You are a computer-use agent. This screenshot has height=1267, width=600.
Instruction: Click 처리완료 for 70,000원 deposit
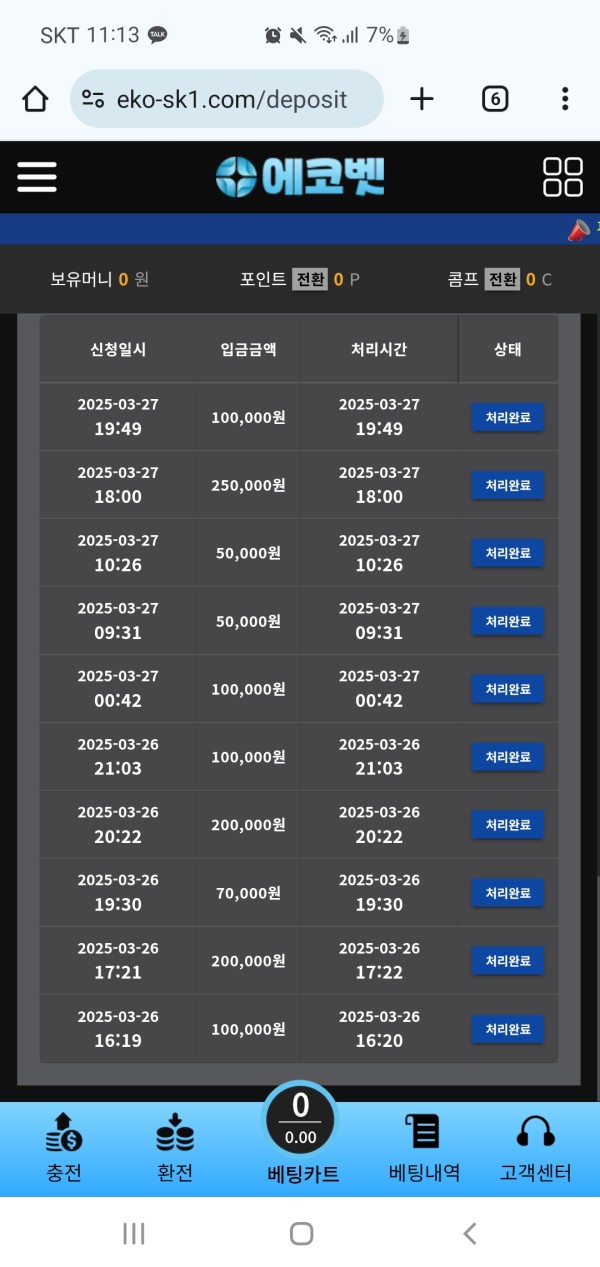point(507,893)
